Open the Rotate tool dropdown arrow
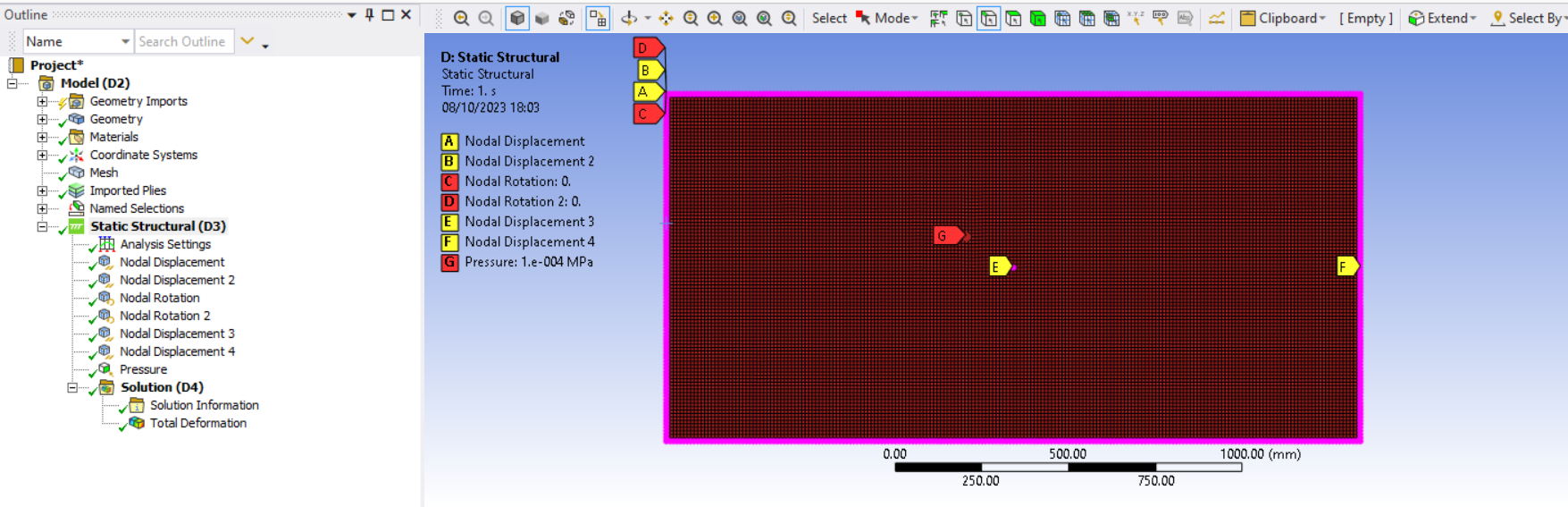 click(x=648, y=18)
